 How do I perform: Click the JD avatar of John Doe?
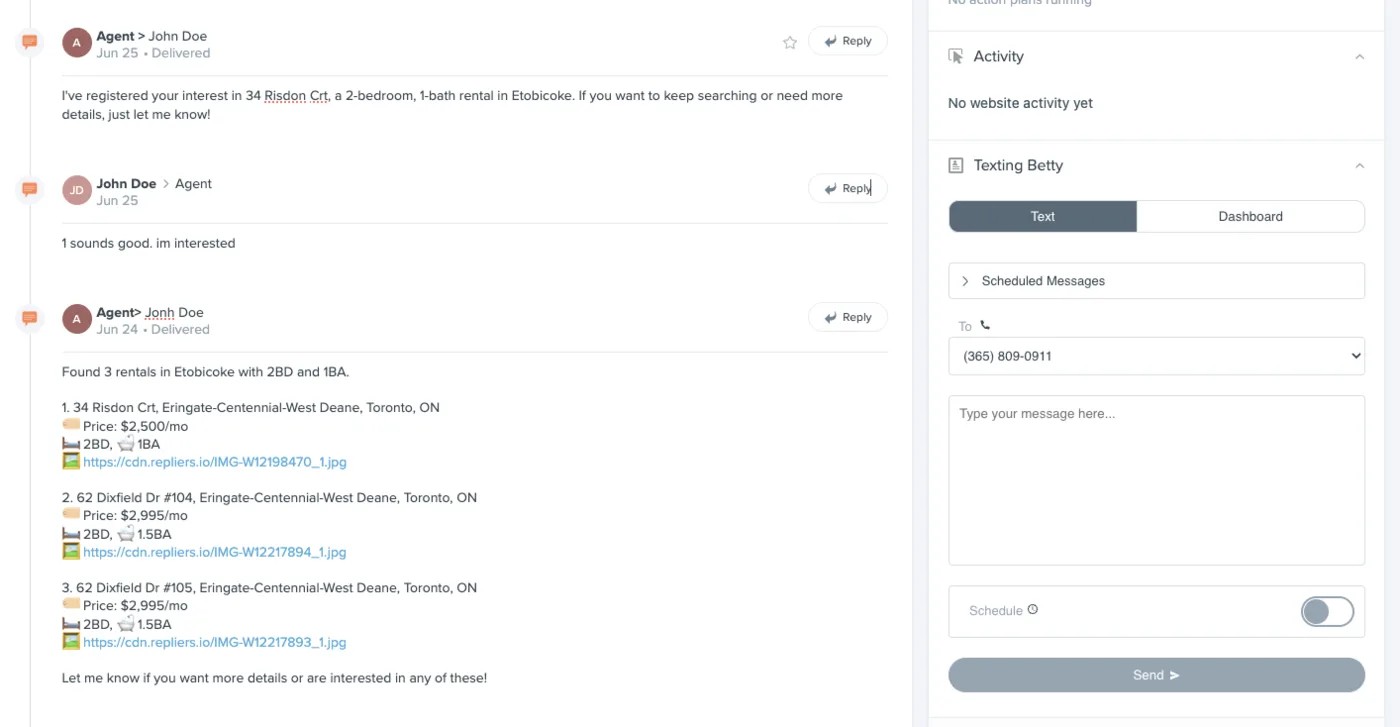pyautogui.click(x=77, y=190)
